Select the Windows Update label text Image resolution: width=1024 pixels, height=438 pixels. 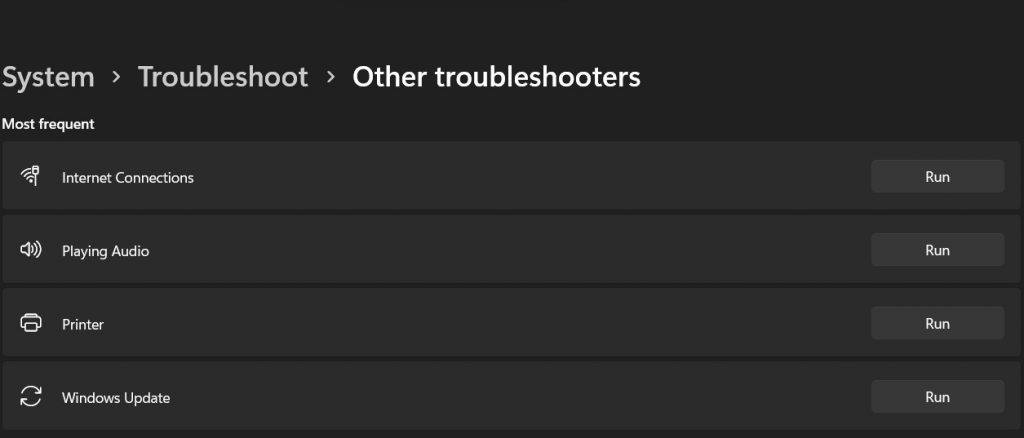(116, 398)
